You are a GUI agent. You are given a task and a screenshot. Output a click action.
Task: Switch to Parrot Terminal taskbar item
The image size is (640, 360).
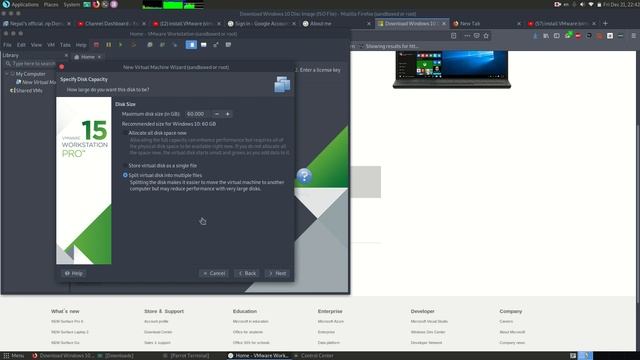click(187, 356)
